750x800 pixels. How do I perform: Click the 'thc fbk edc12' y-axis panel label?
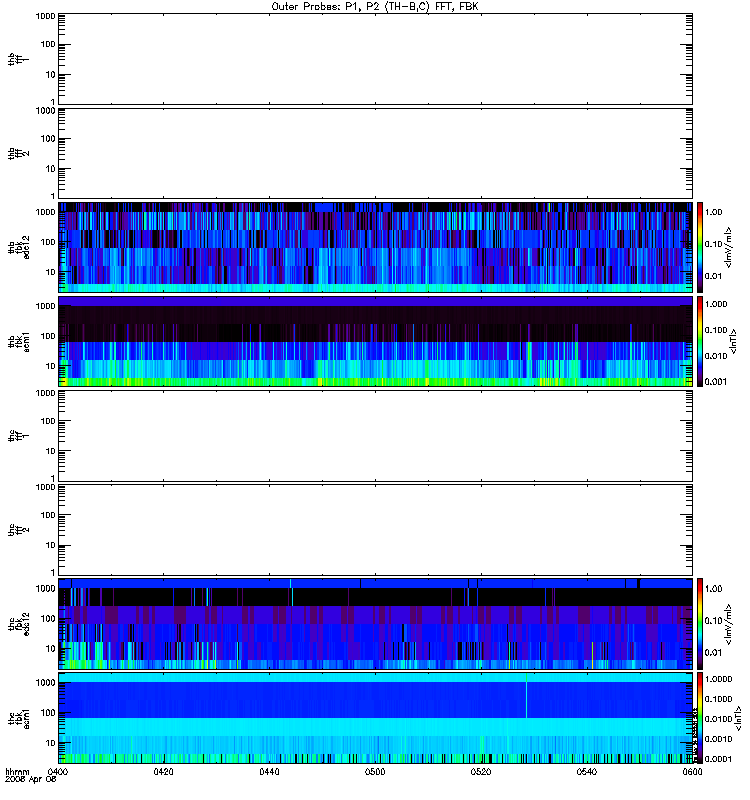click(x=19, y=624)
